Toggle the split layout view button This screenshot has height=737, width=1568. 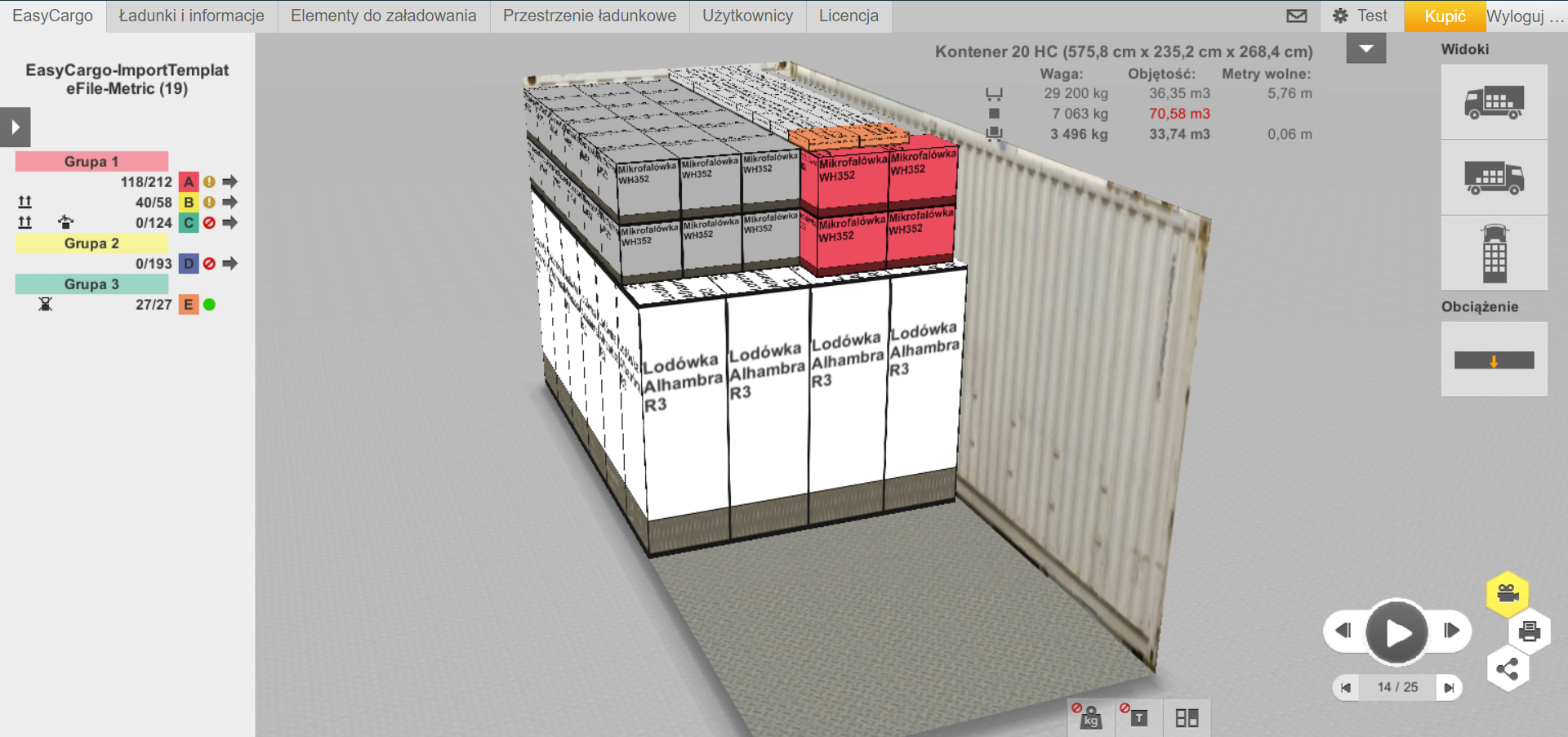pos(1187,717)
